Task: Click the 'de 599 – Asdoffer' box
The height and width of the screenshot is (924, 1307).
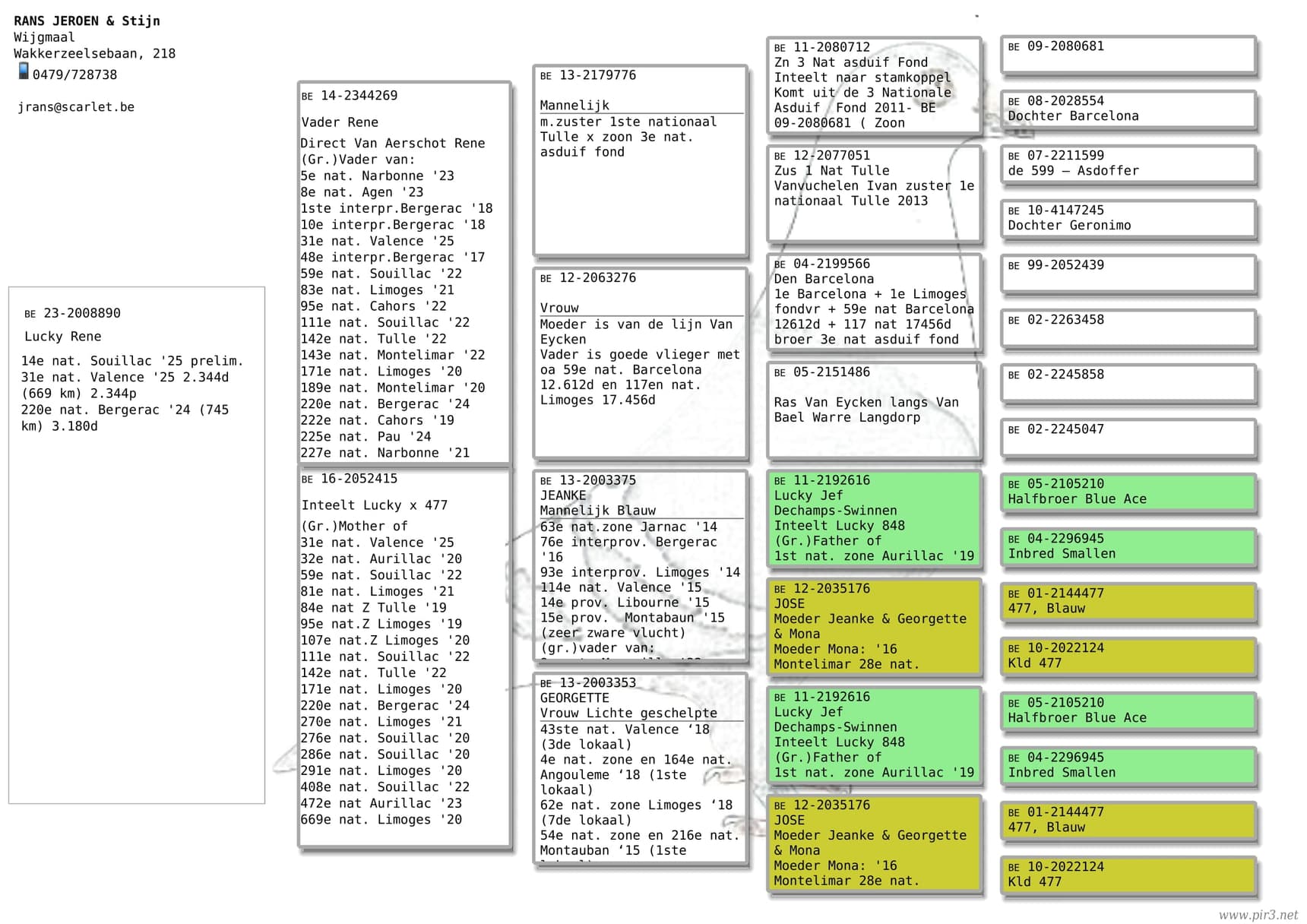Action: 1128,163
